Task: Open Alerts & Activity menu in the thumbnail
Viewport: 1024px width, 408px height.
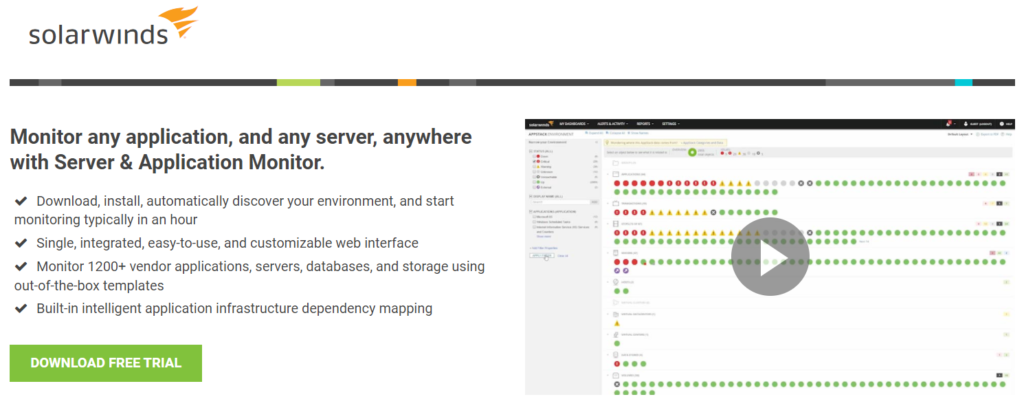Action: pos(613,123)
